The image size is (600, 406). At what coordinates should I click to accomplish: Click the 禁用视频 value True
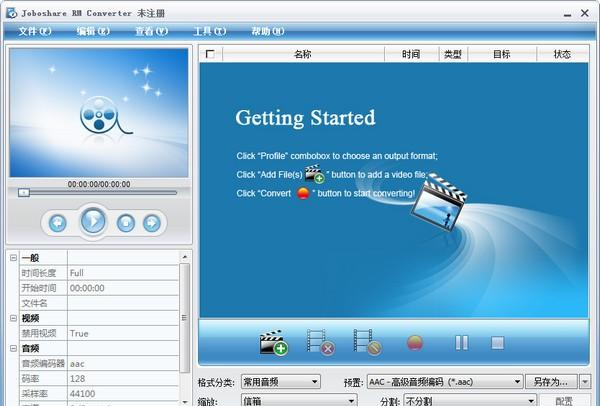pyautogui.click(x=123, y=333)
